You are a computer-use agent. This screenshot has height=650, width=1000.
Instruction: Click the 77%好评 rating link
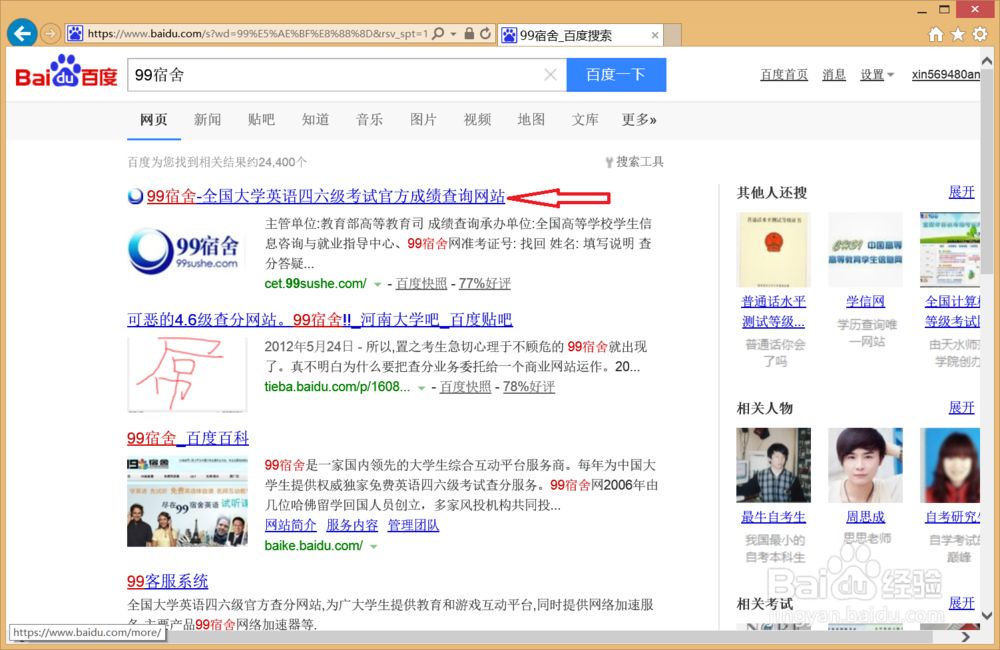485,283
